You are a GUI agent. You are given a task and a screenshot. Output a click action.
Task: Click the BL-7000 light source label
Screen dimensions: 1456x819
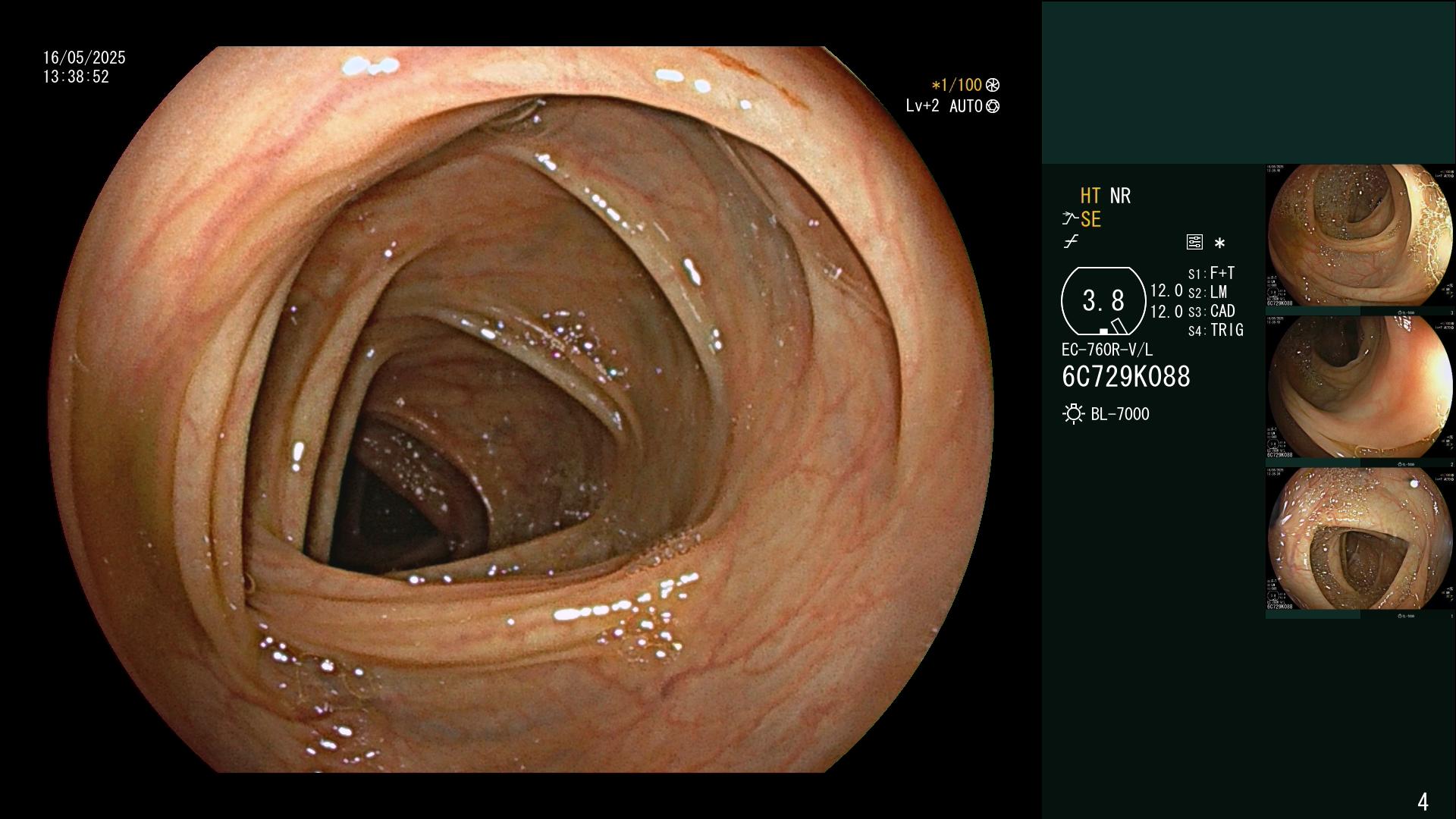[1120, 414]
